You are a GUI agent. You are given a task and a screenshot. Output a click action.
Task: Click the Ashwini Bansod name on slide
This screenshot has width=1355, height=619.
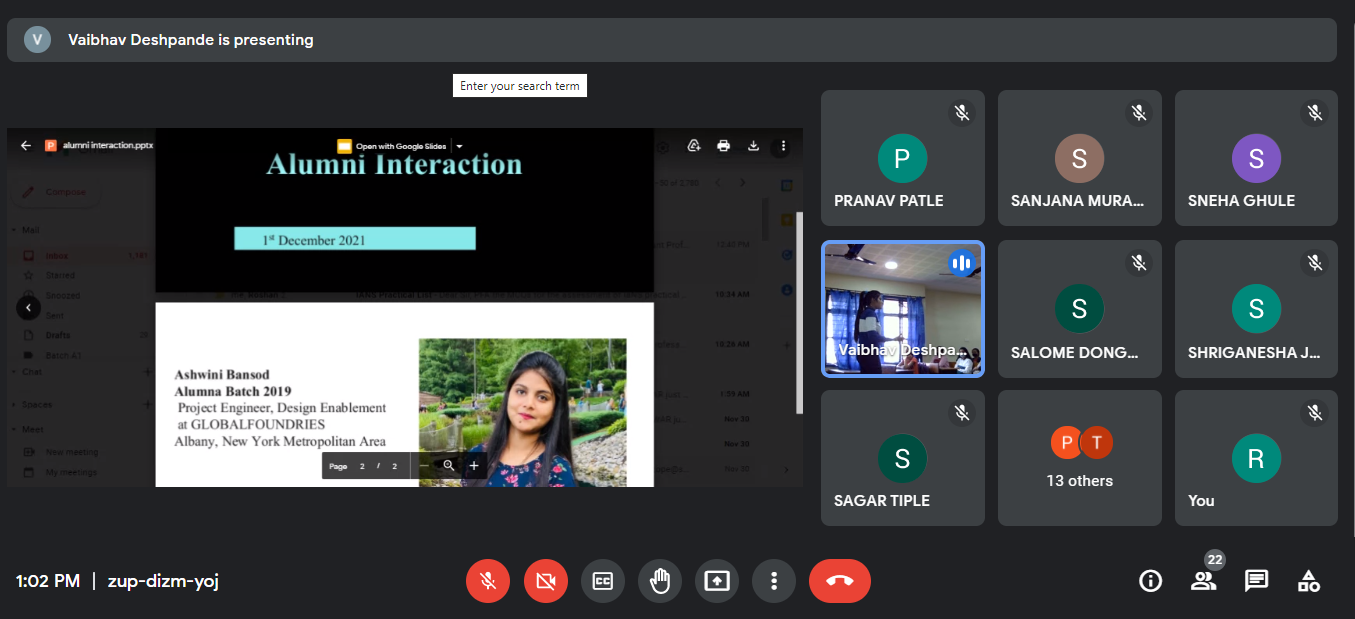(222, 375)
